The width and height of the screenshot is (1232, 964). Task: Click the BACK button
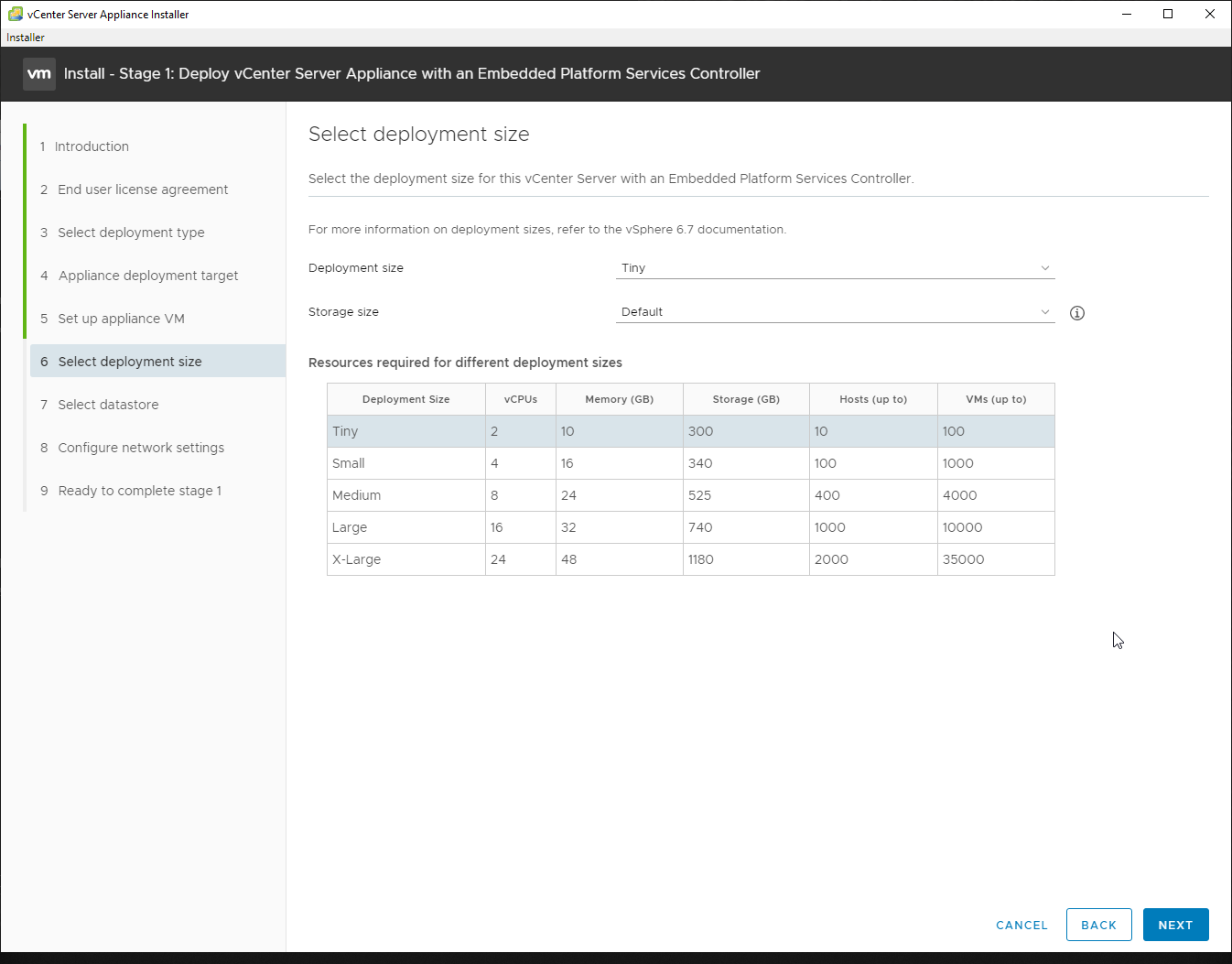click(1098, 925)
